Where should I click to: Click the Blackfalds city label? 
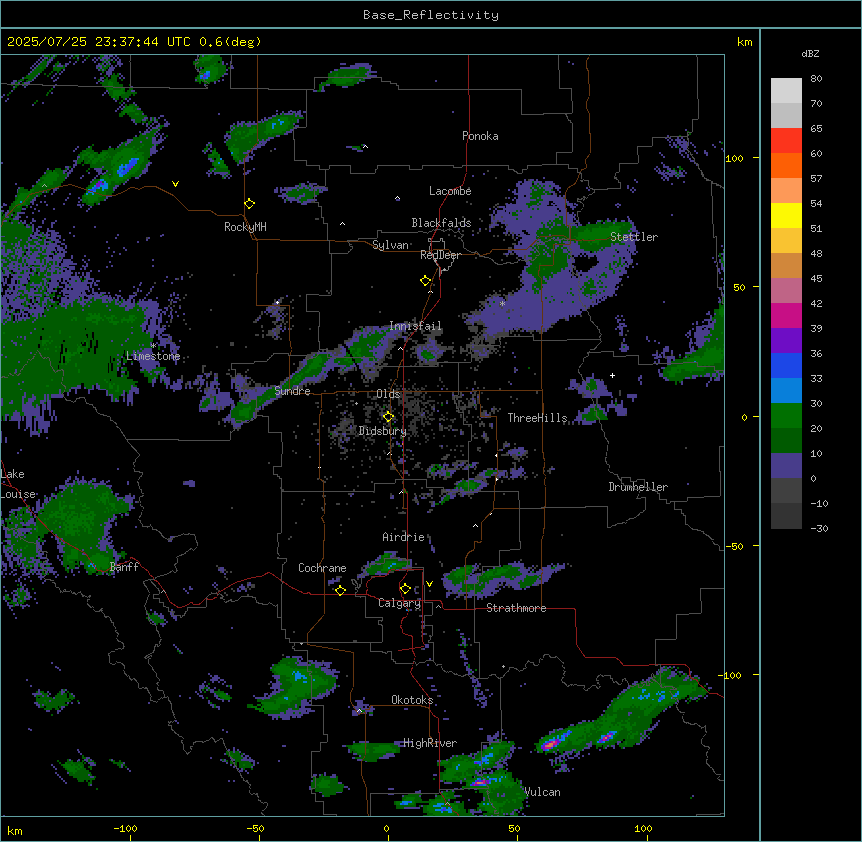(x=441, y=223)
